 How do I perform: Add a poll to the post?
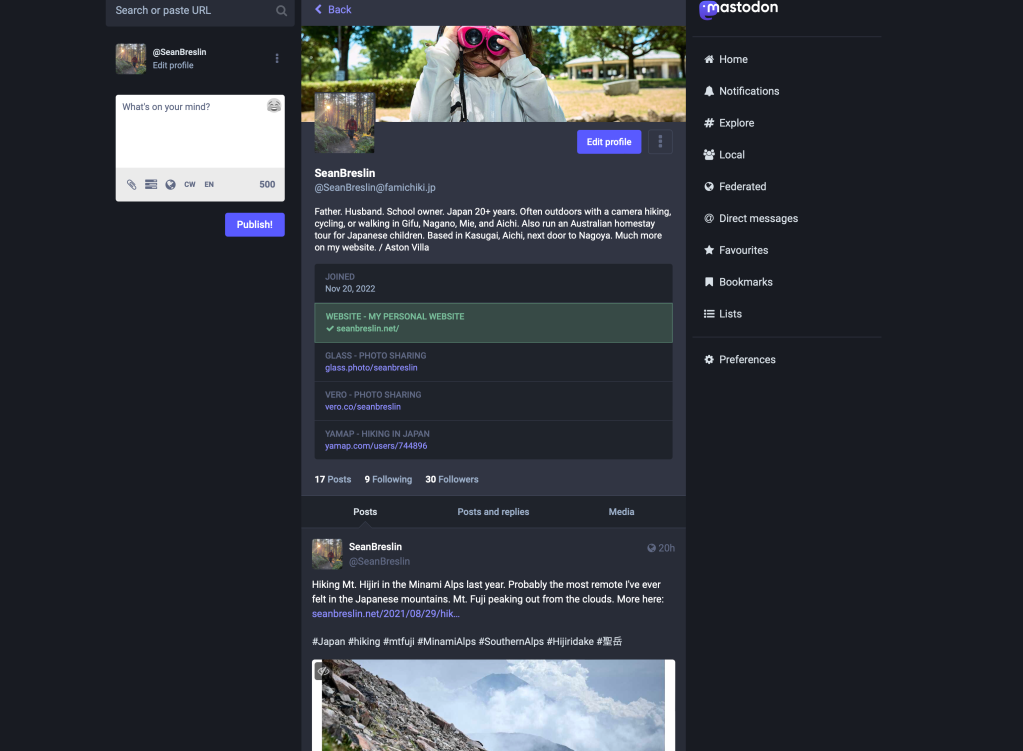point(151,184)
